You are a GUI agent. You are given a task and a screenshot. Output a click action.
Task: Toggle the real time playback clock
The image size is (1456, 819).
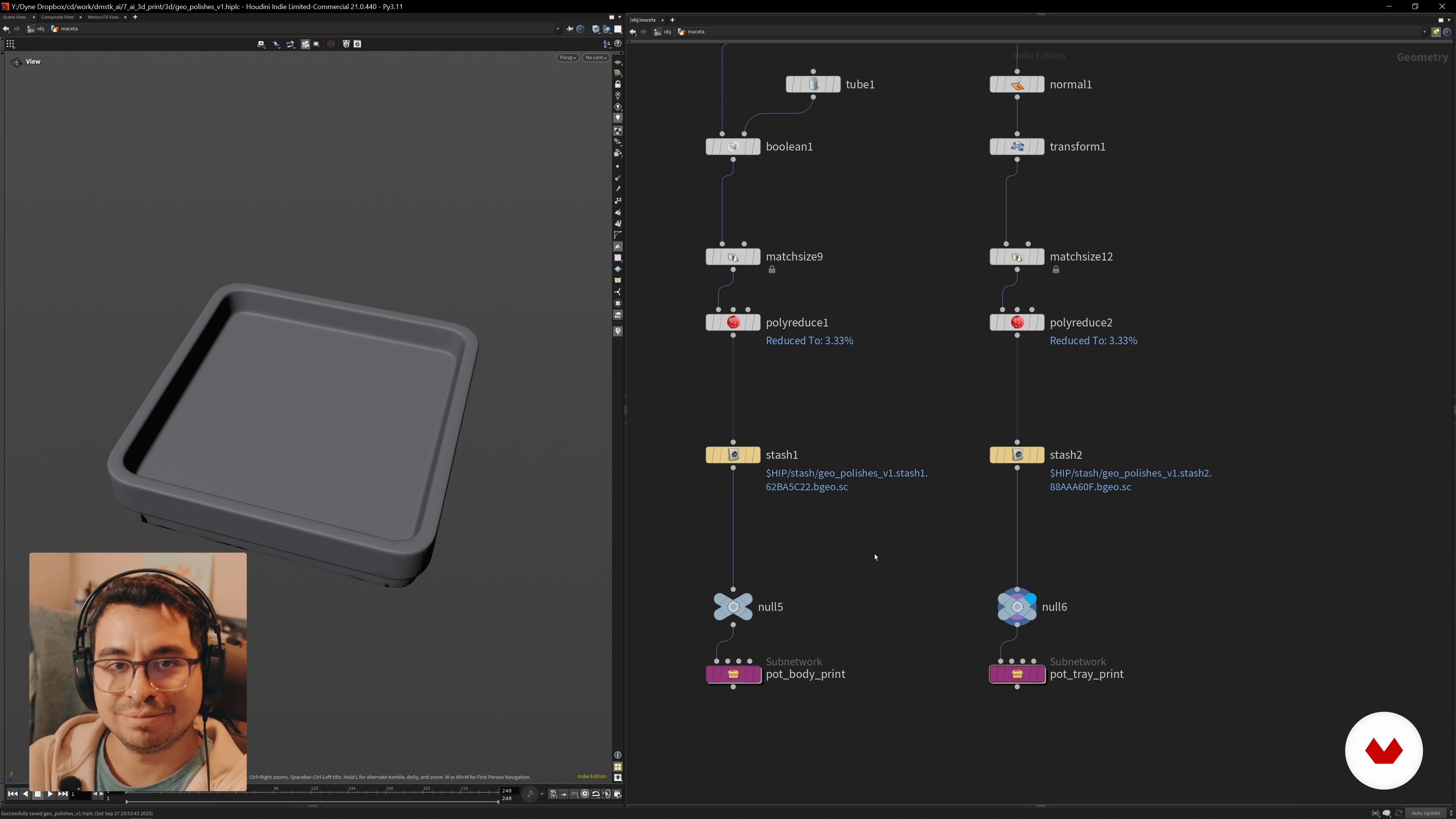click(585, 794)
